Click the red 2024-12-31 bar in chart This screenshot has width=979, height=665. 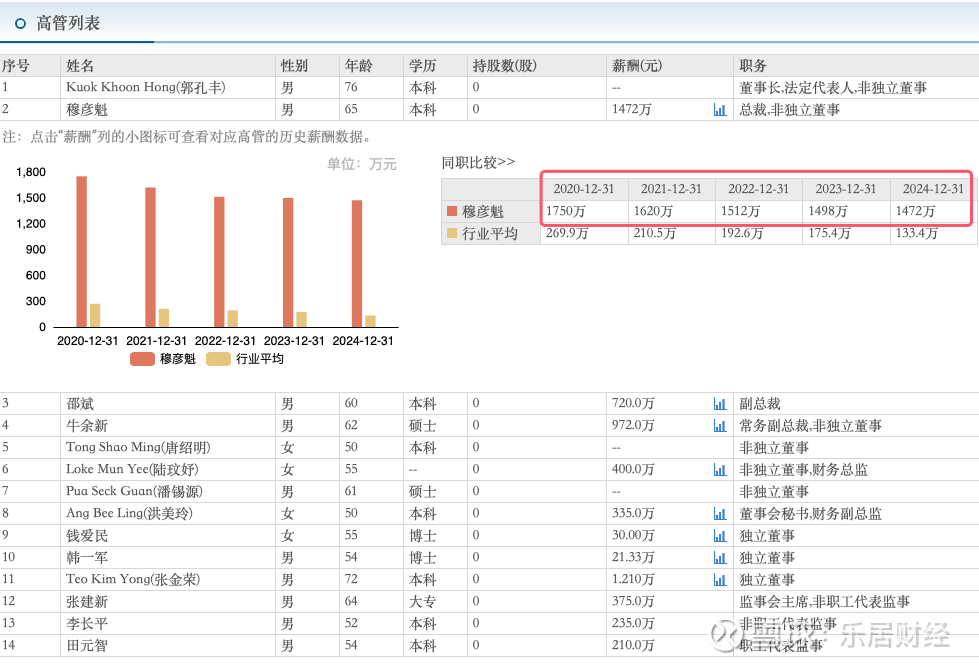click(357, 264)
